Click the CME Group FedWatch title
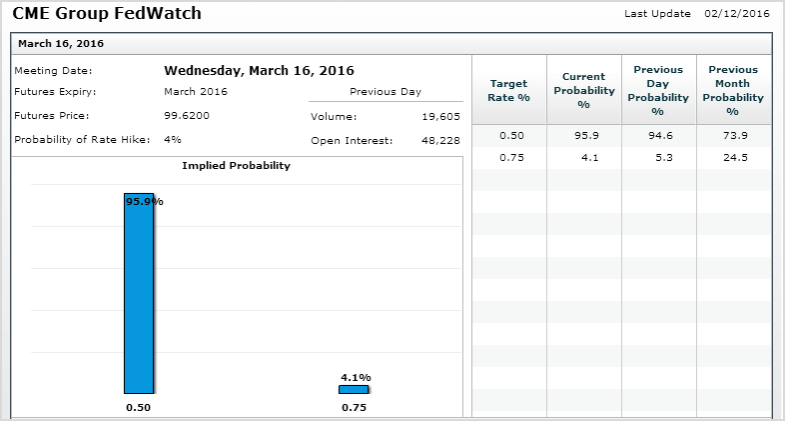 pyautogui.click(x=107, y=13)
